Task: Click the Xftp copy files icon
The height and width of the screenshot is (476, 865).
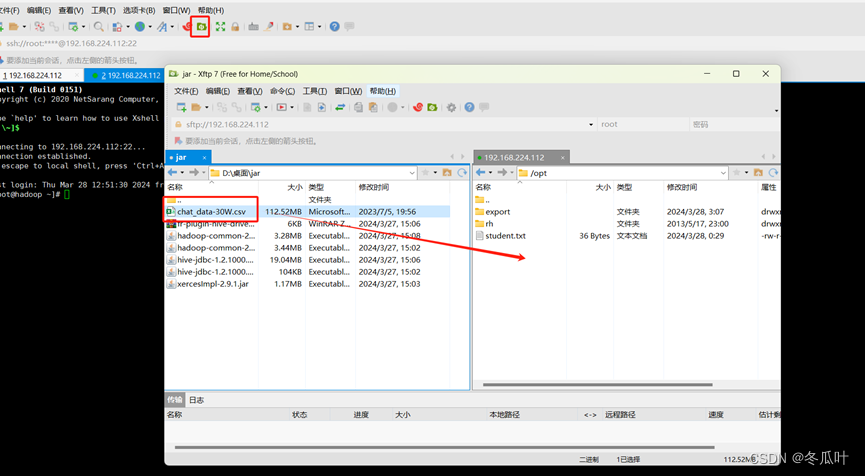Action: pyautogui.click(x=359, y=107)
